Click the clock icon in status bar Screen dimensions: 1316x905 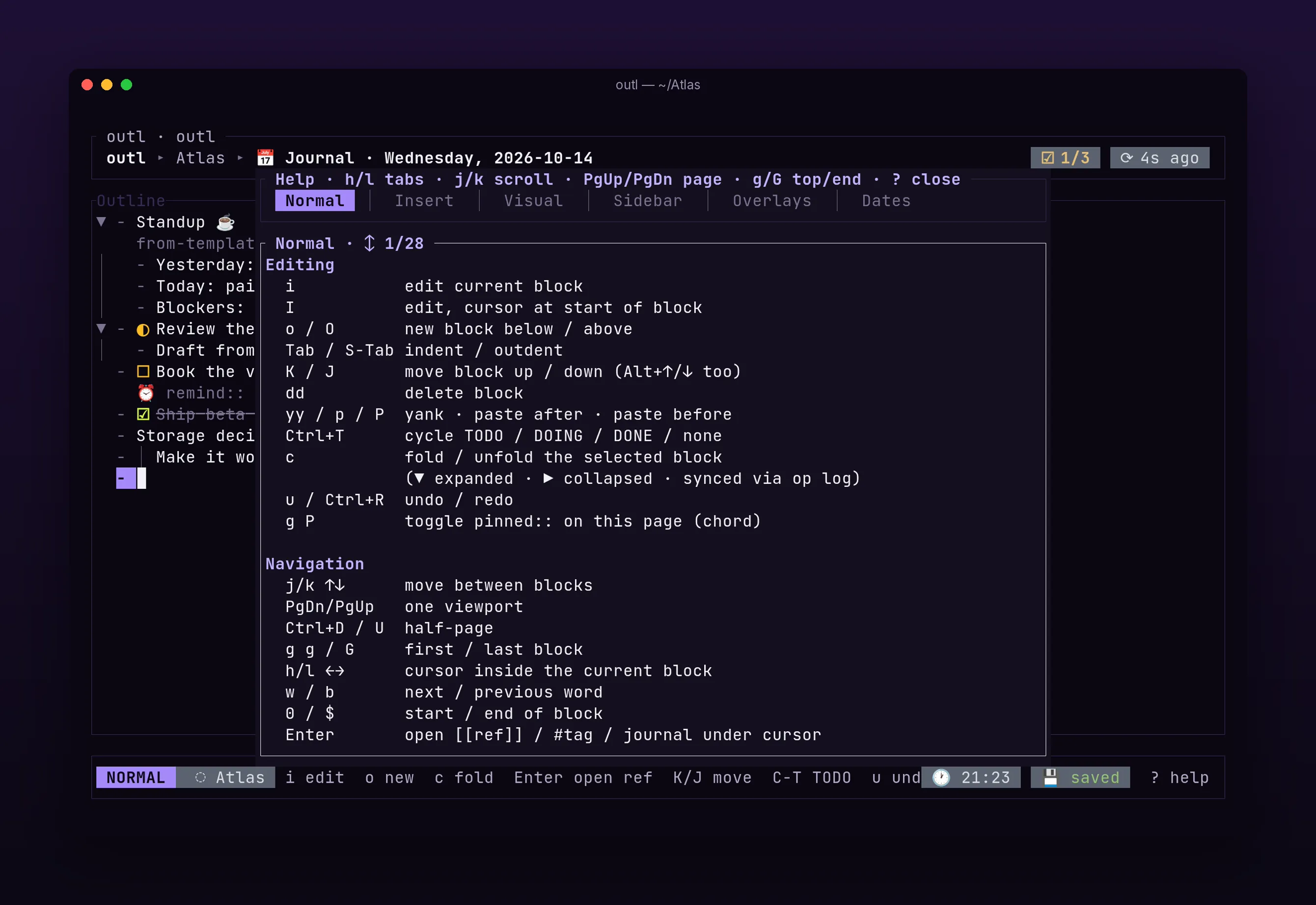pos(941,777)
